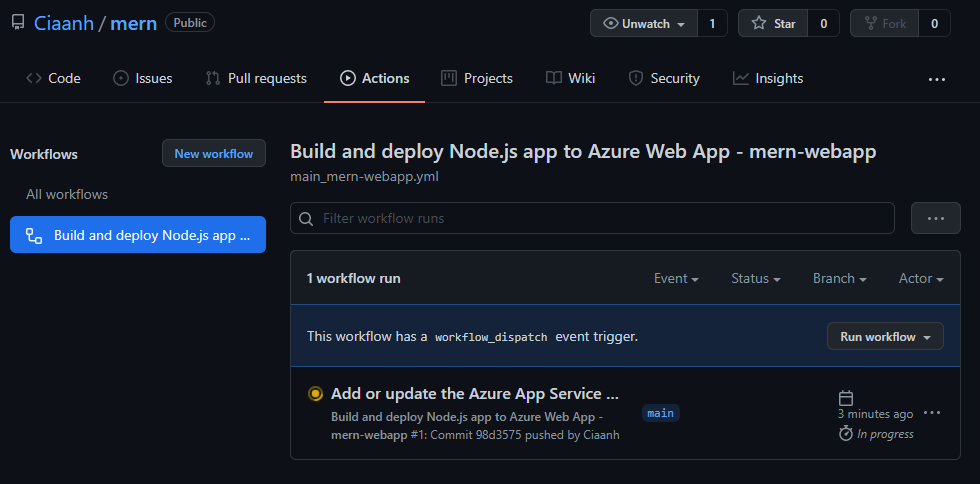Image resolution: width=980 pixels, height=484 pixels.
Task: Open the Ciaanh owner profile link
Action: [64, 24]
